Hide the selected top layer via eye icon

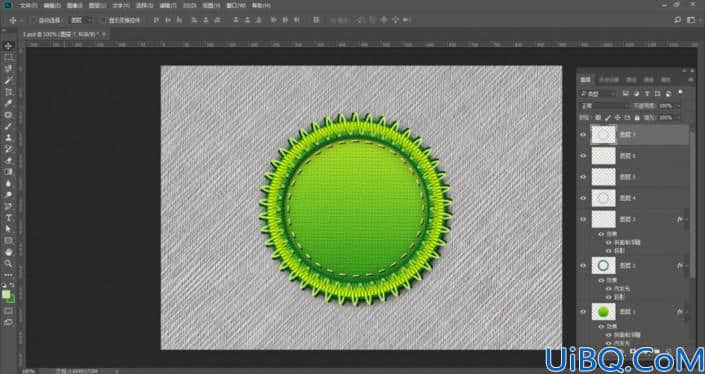click(x=583, y=134)
